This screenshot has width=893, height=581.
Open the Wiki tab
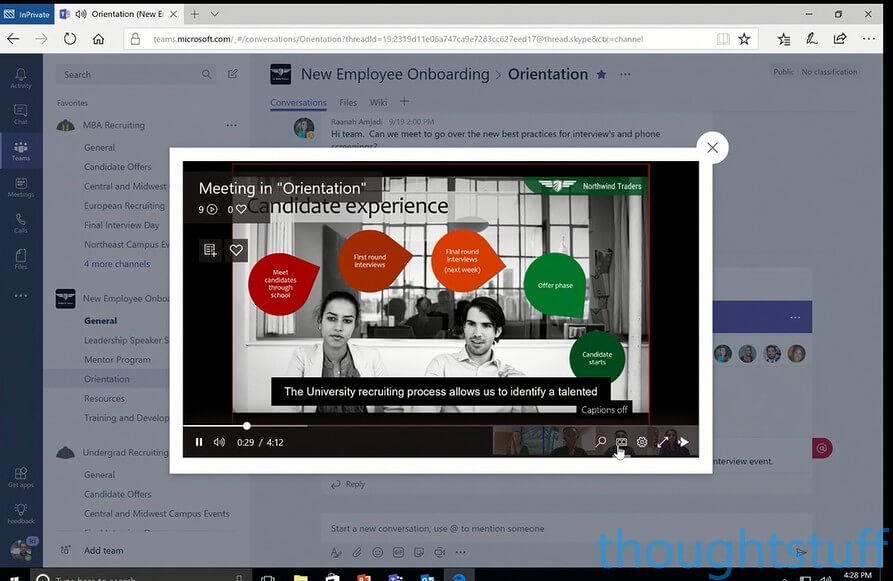(378, 103)
